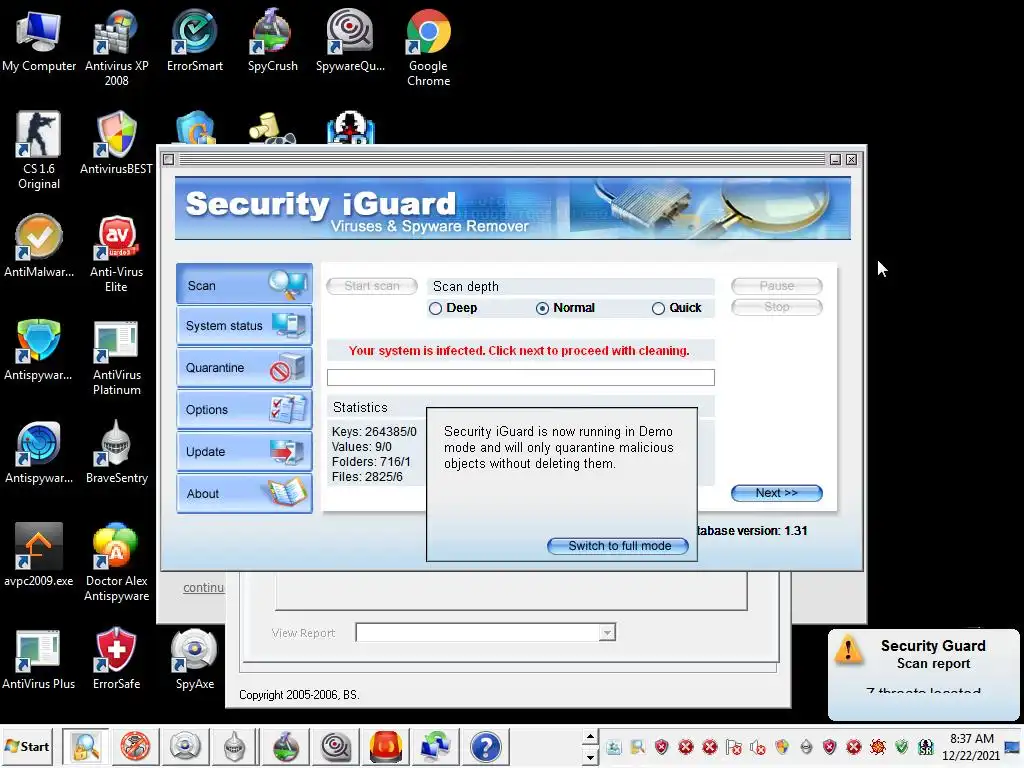Click the 'Keys: 264385/0' statistic
Image resolution: width=1024 pixels, height=768 pixels.
pos(374,432)
